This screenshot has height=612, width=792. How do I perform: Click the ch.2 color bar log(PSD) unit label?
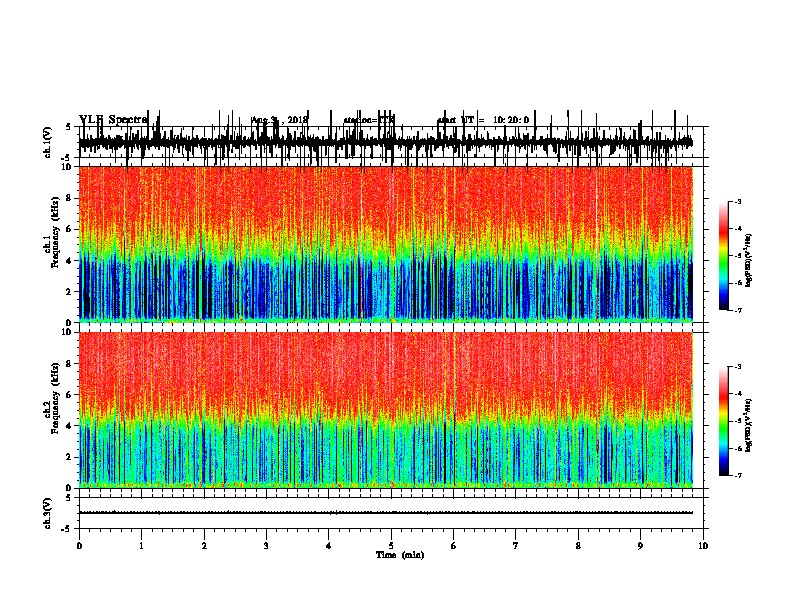(x=749, y=426)
